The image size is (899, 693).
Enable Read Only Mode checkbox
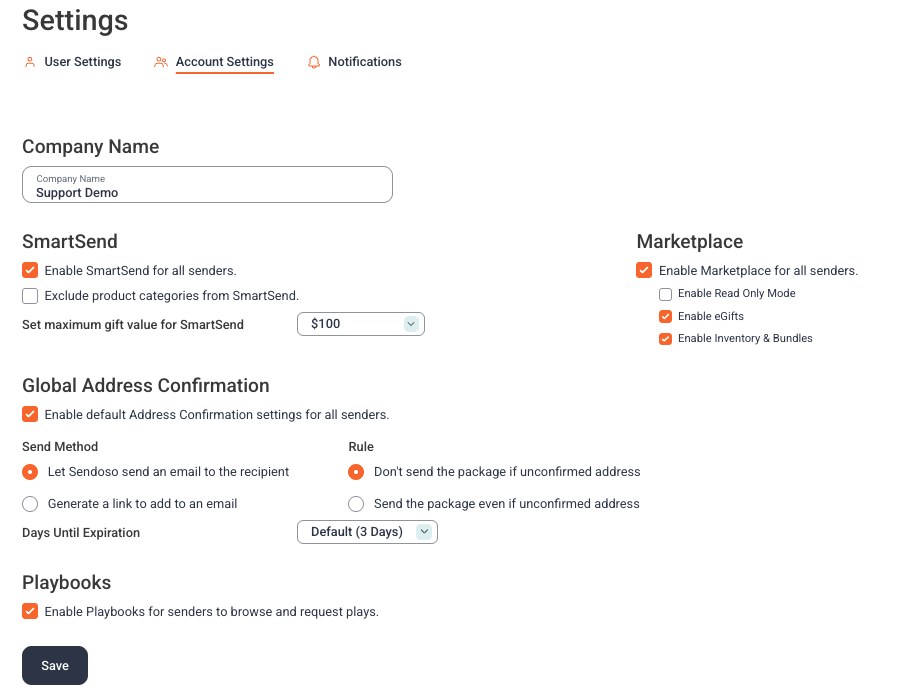[665, 294]
